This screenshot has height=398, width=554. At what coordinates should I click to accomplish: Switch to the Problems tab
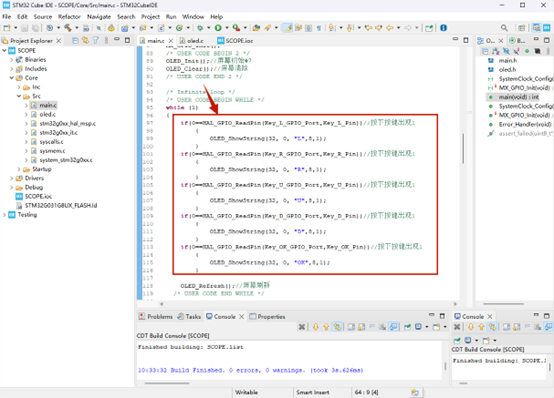[x=155, y=316]
